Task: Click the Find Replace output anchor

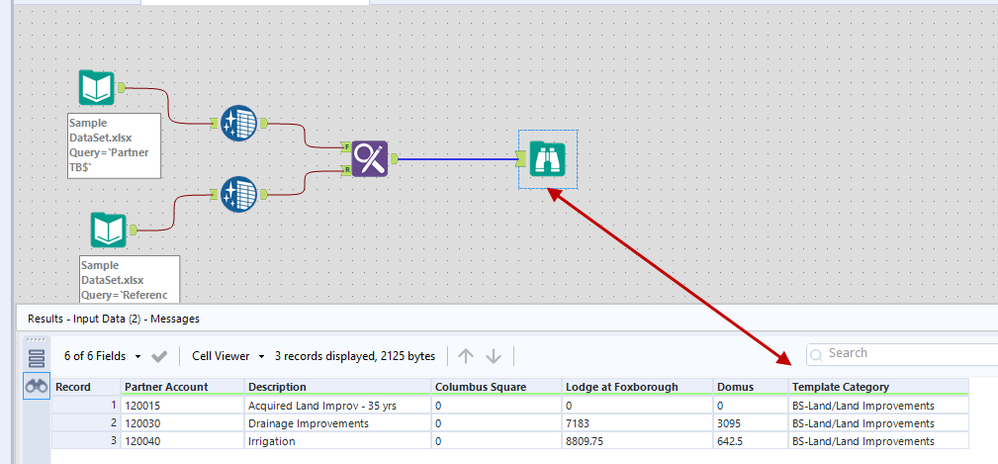Action: 394,158
